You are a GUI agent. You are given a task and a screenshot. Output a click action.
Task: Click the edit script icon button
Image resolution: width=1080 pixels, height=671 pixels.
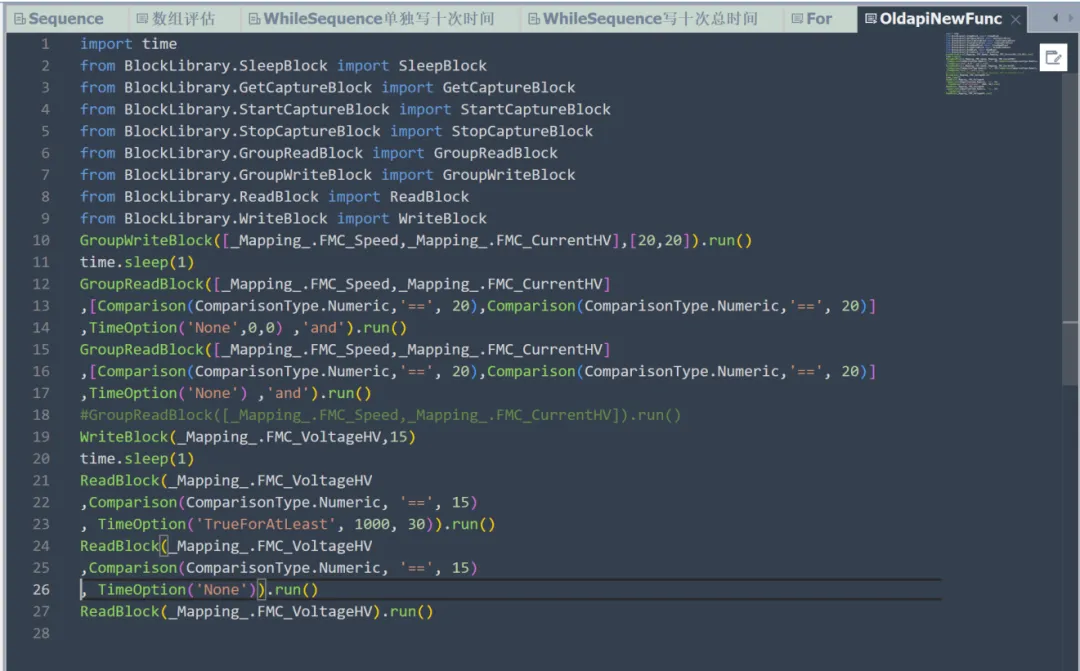point(1053,57)
